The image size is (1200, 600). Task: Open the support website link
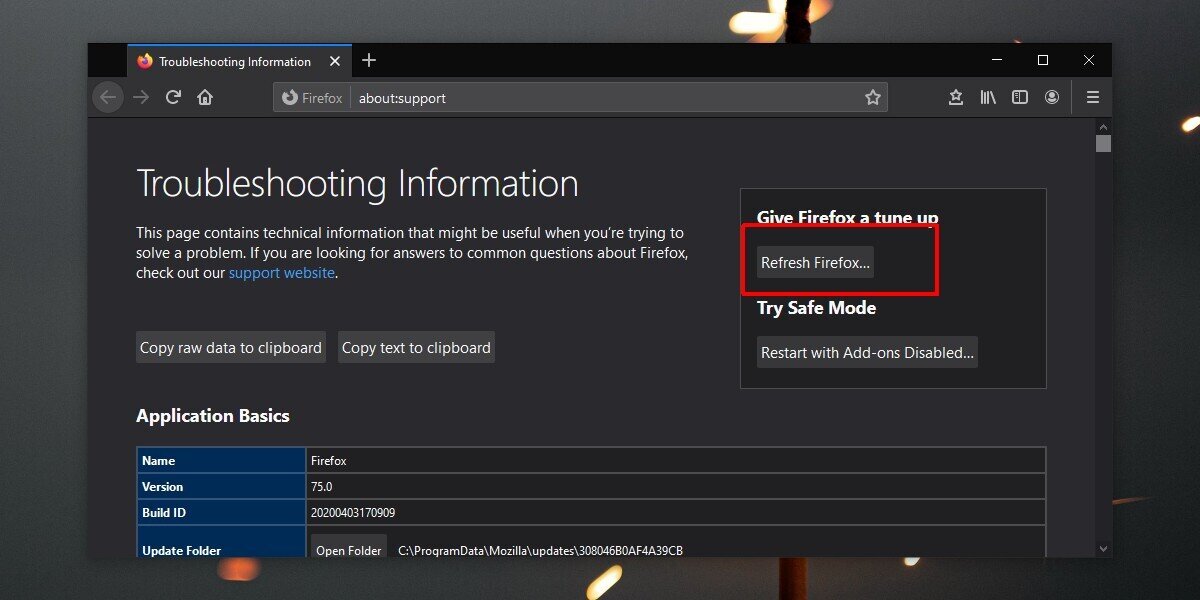[x=281, y=272]
